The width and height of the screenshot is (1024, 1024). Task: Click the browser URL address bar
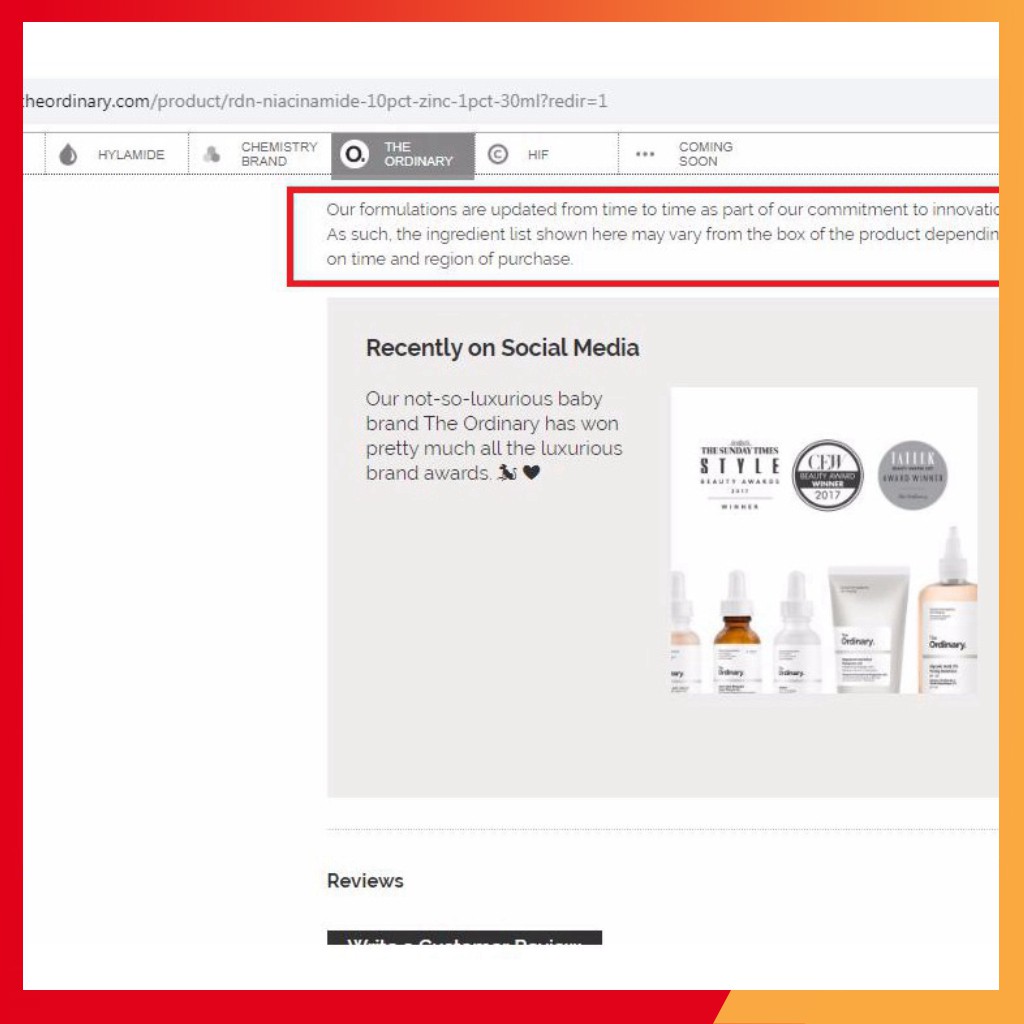point(500,101)
